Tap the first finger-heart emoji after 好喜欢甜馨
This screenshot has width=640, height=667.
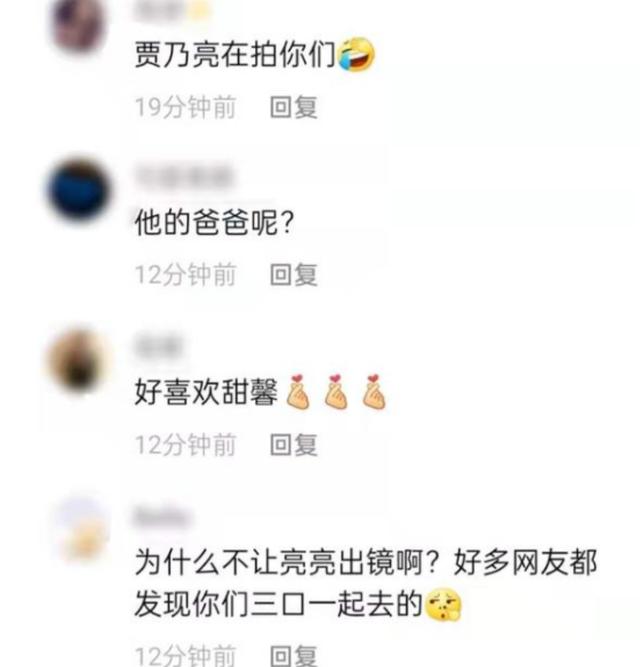tap(298, 392)
